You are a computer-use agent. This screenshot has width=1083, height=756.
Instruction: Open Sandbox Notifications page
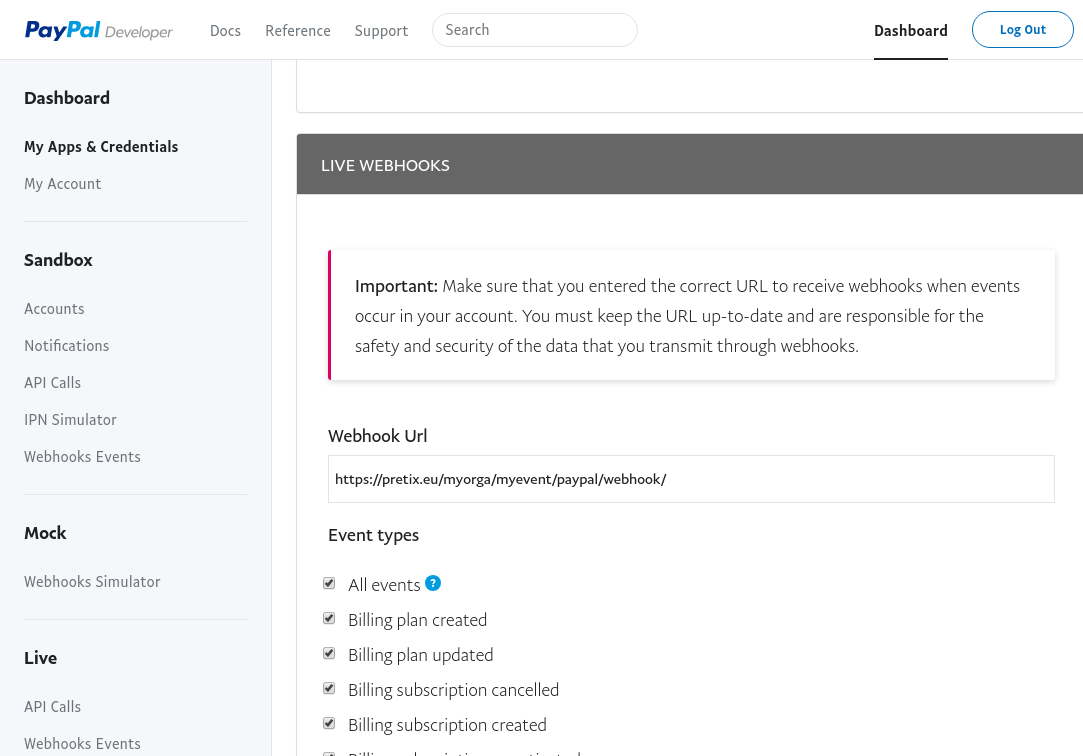[x=67, y=346]
